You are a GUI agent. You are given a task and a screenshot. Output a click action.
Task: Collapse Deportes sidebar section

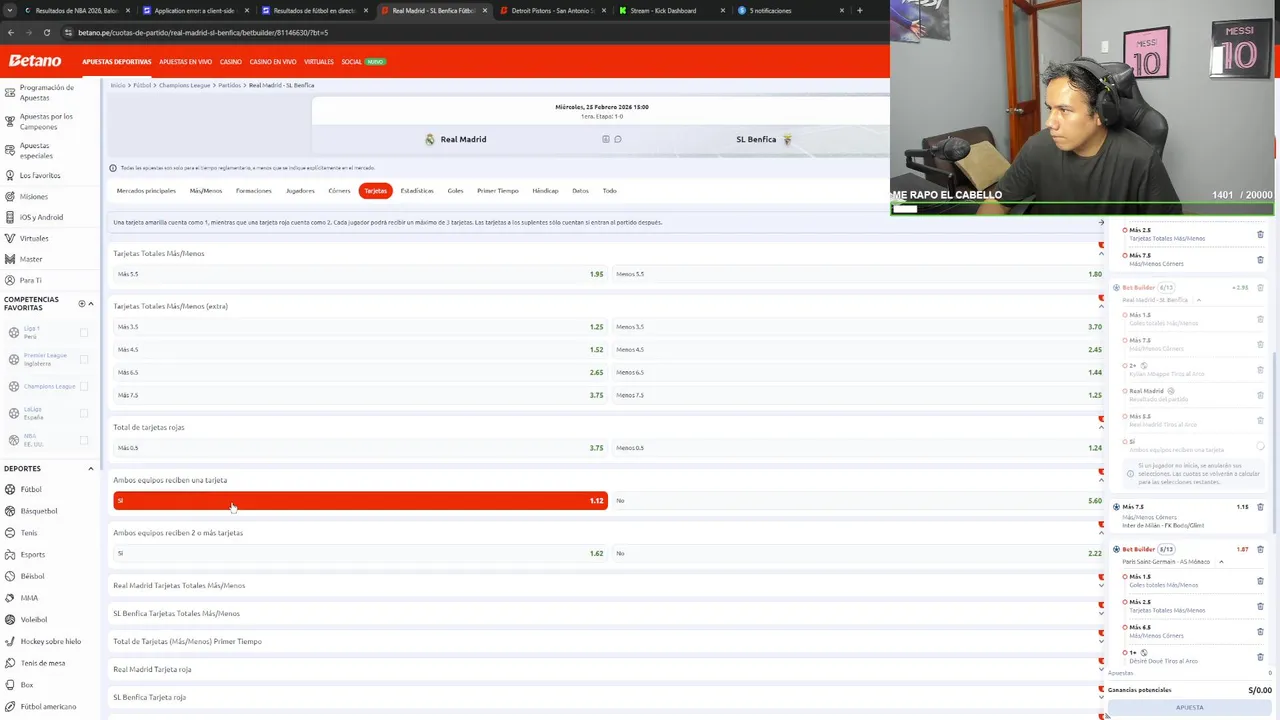click(x=90, y=468)
